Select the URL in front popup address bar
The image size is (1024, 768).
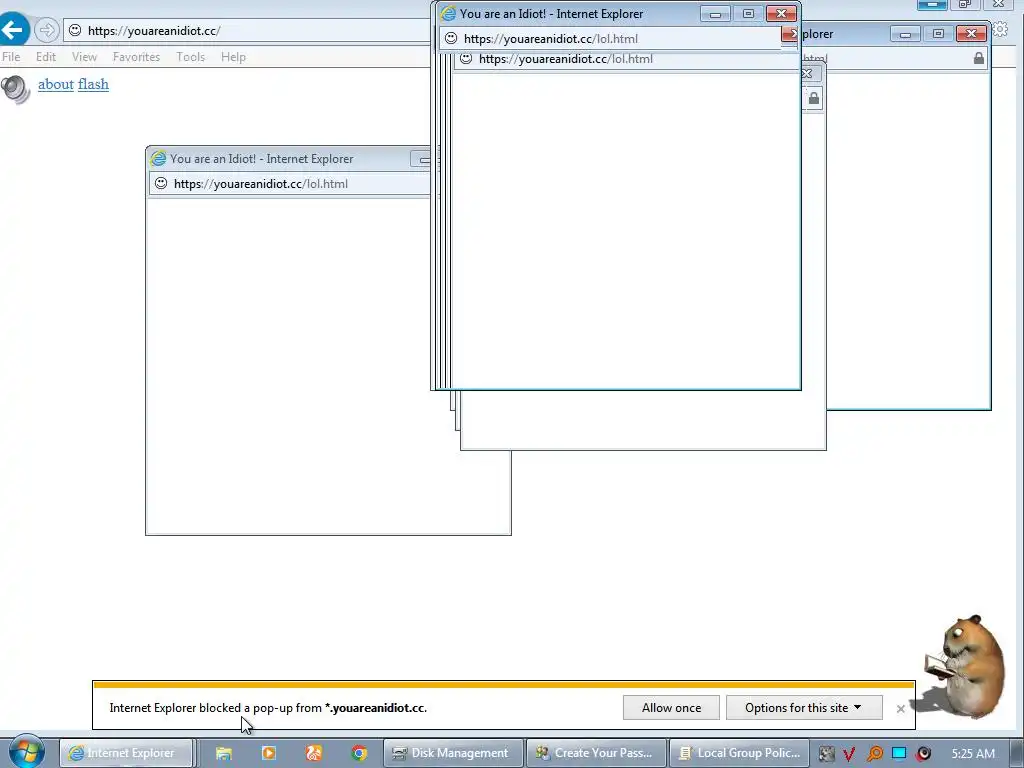(x=551, y=39)
